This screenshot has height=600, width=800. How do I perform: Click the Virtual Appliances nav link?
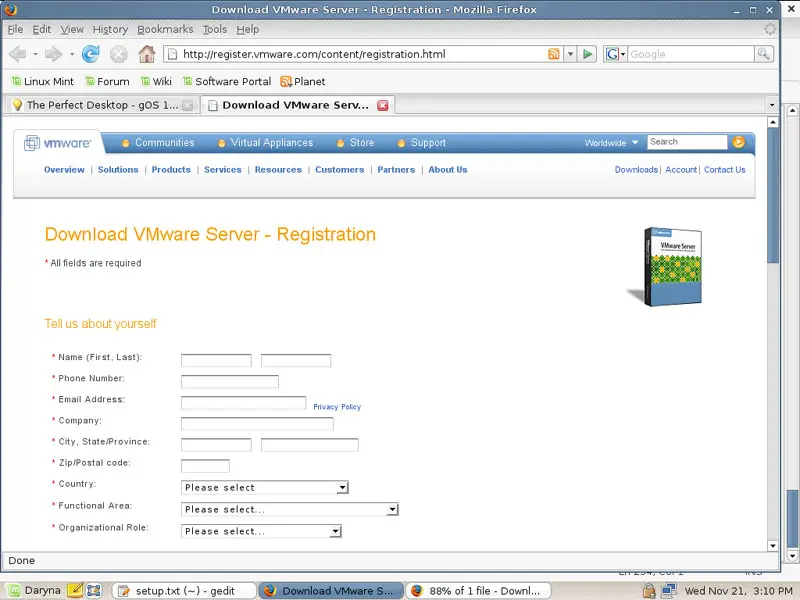click(x=271, y=143)
